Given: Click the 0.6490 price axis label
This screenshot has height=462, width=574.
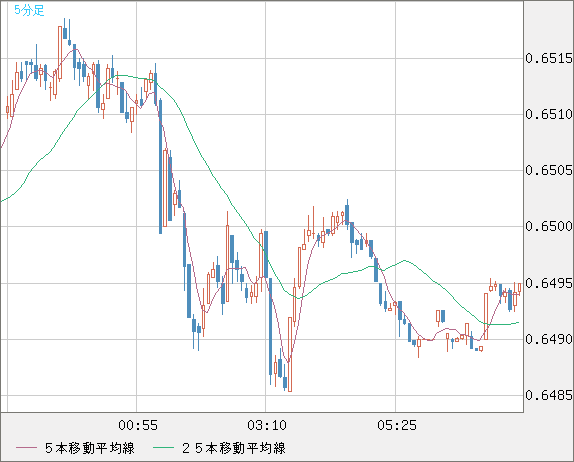Looking at the screenshot, I should pos(549,339).
